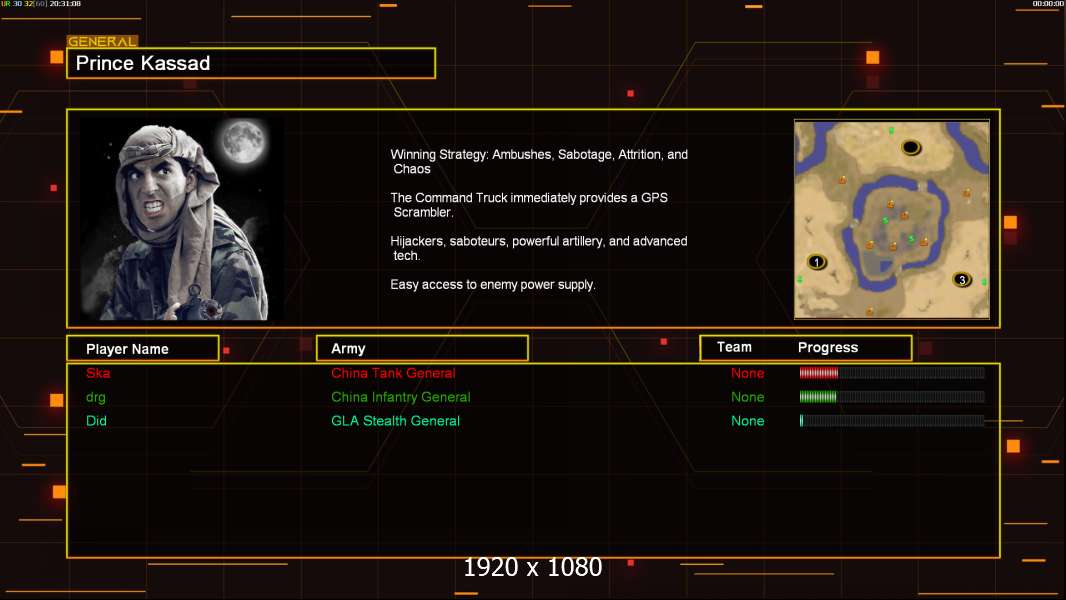Select start position 1 on the map
1066x600 pixels.
tap(816, 262)
